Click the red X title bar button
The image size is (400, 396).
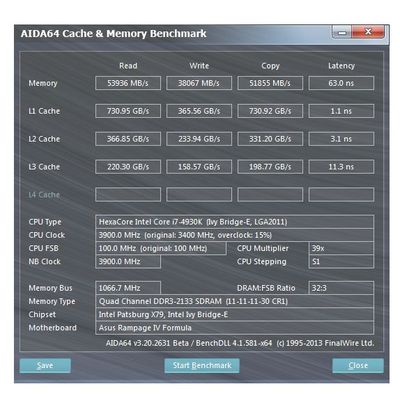point(368,32)
